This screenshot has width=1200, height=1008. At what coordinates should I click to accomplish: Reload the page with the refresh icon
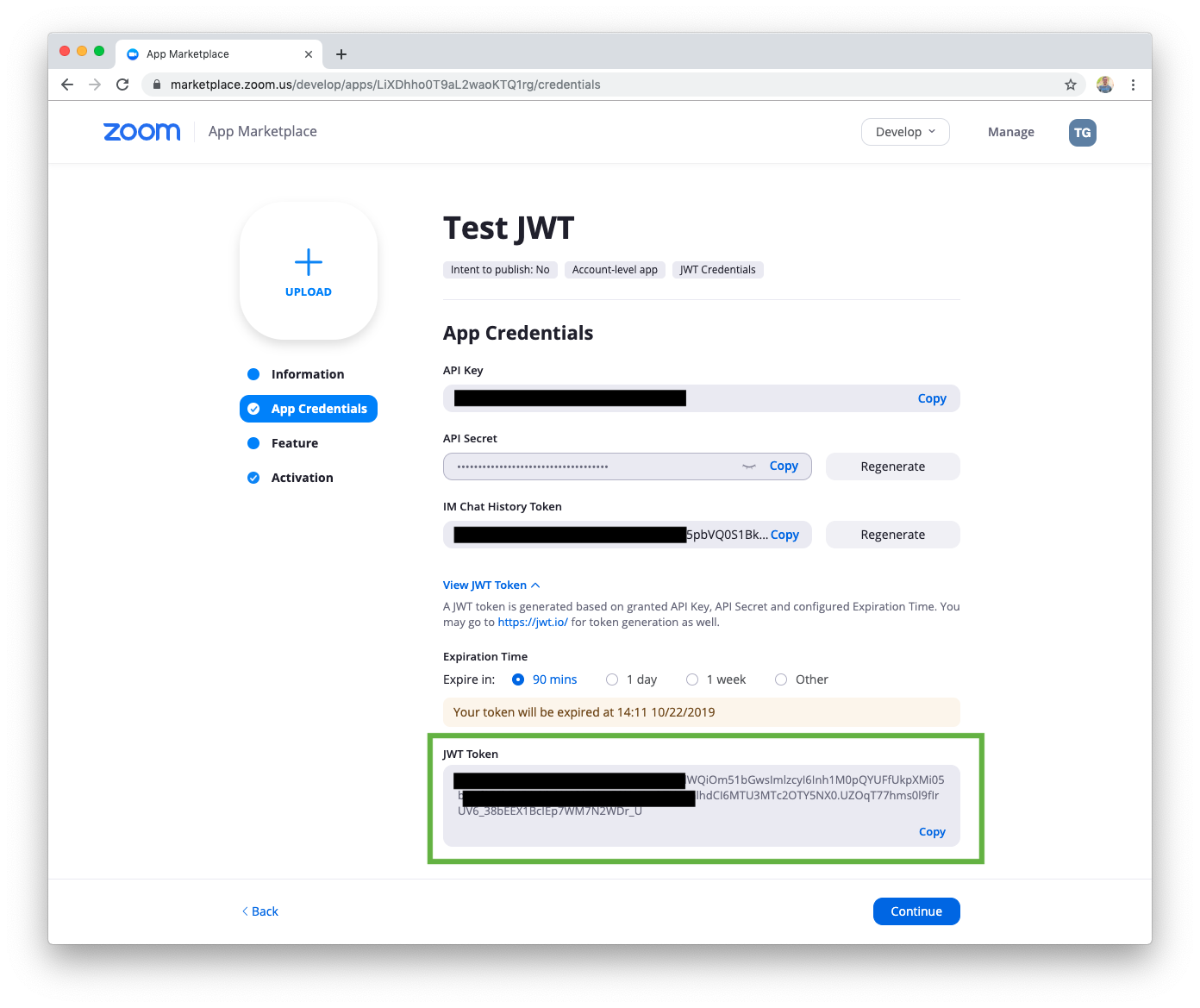click(122, 85)
